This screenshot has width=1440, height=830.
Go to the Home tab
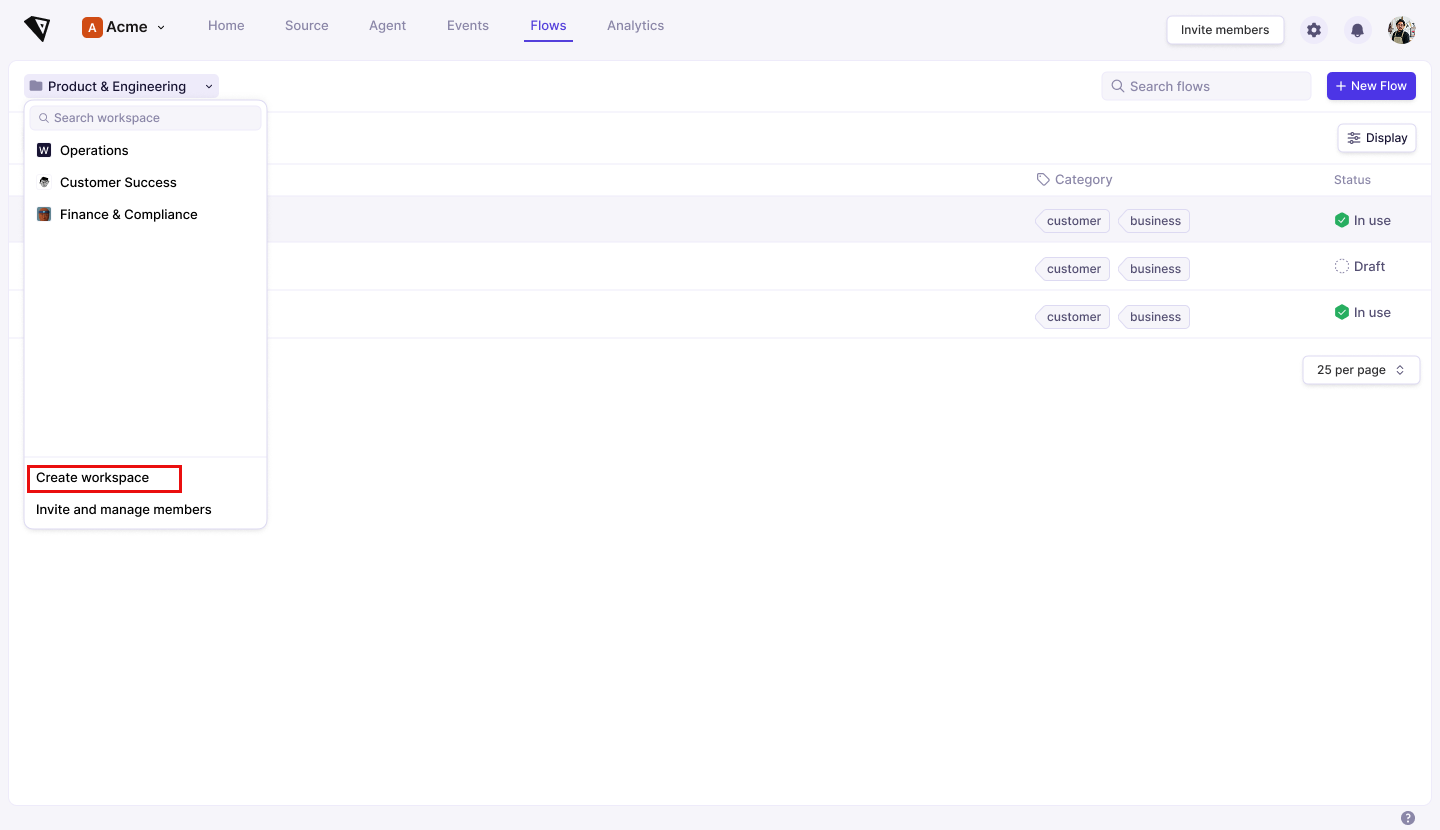pyautogui.click(x=226, y=26)
